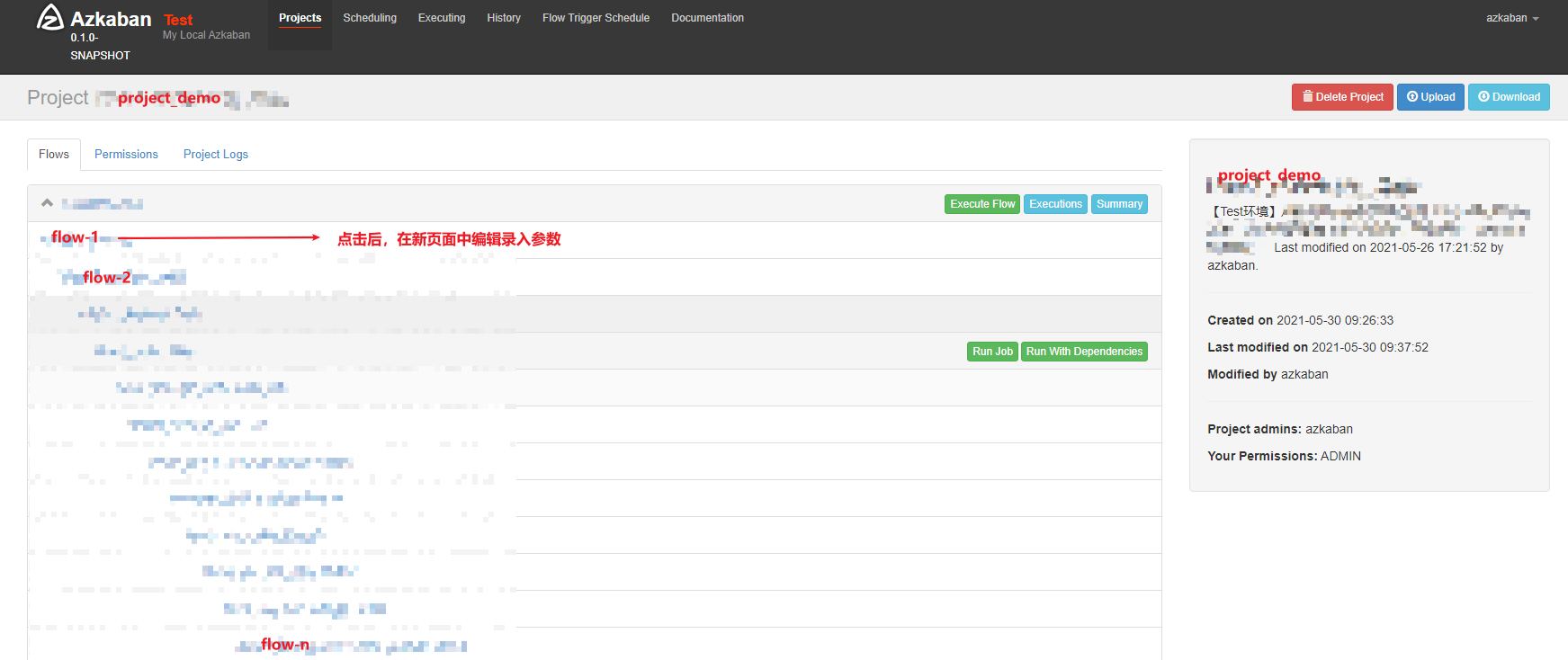Open the Documentation link
1568x660 pixels.
point(707,18)
